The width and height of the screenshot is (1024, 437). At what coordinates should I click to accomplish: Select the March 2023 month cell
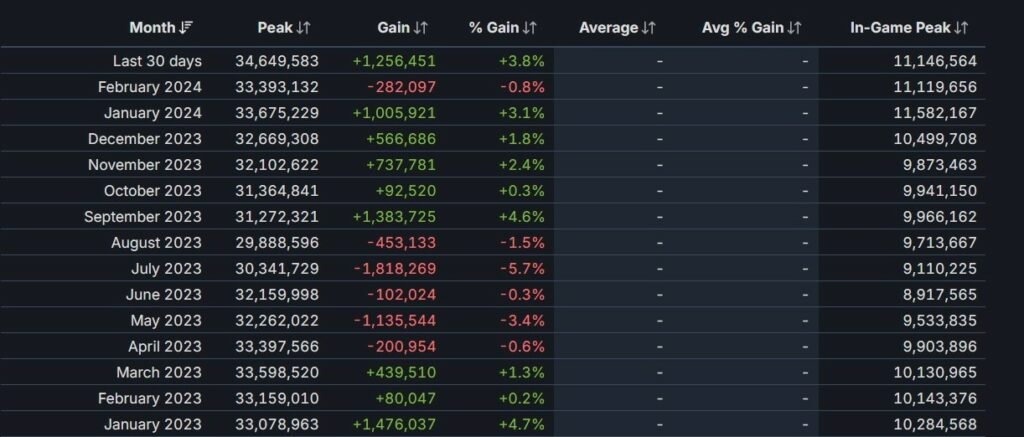coord(158,373)
